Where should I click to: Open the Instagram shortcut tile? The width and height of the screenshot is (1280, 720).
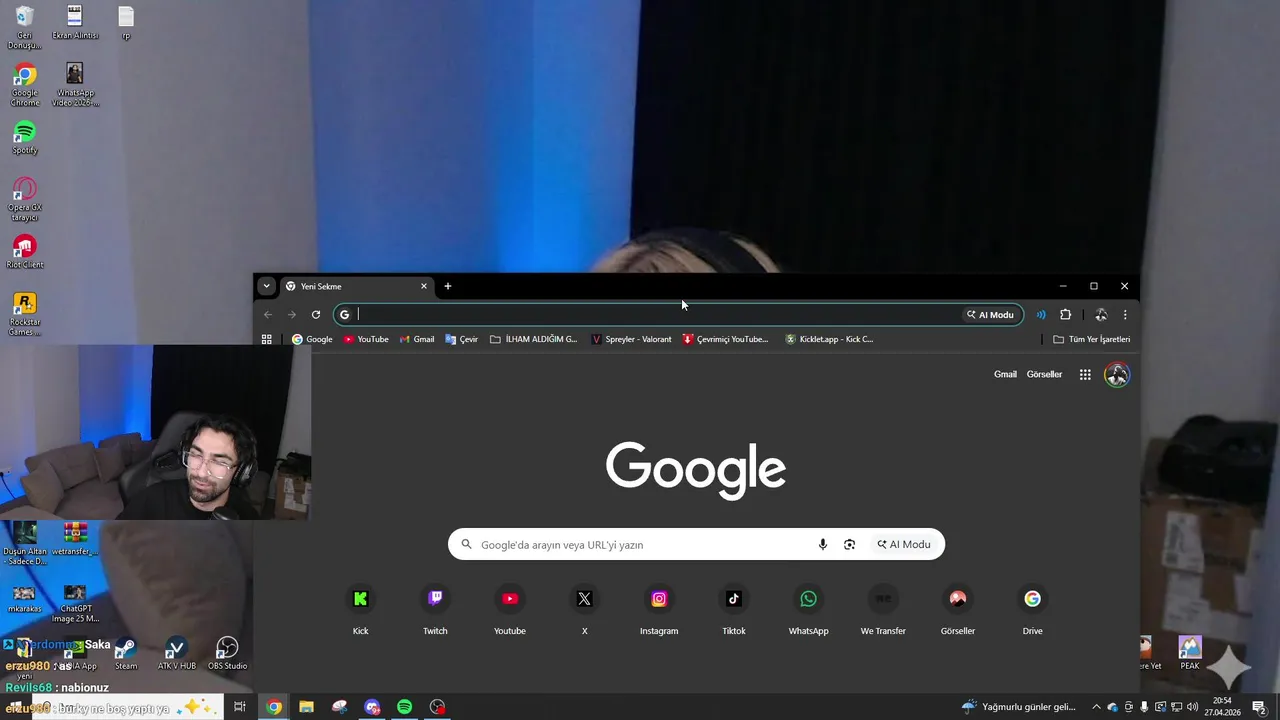(x=659, y=609)
